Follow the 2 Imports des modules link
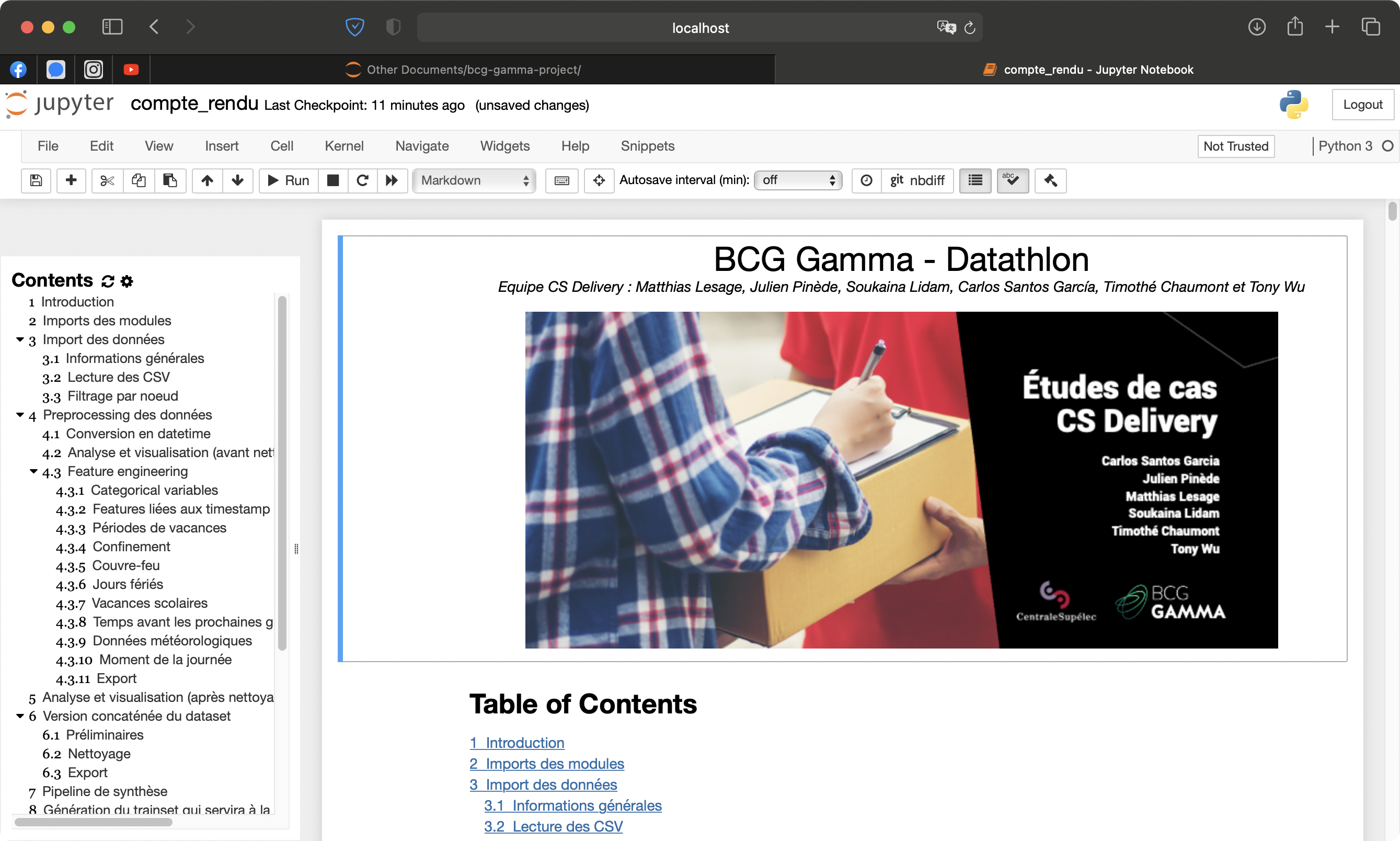 (x=546, y=764)
